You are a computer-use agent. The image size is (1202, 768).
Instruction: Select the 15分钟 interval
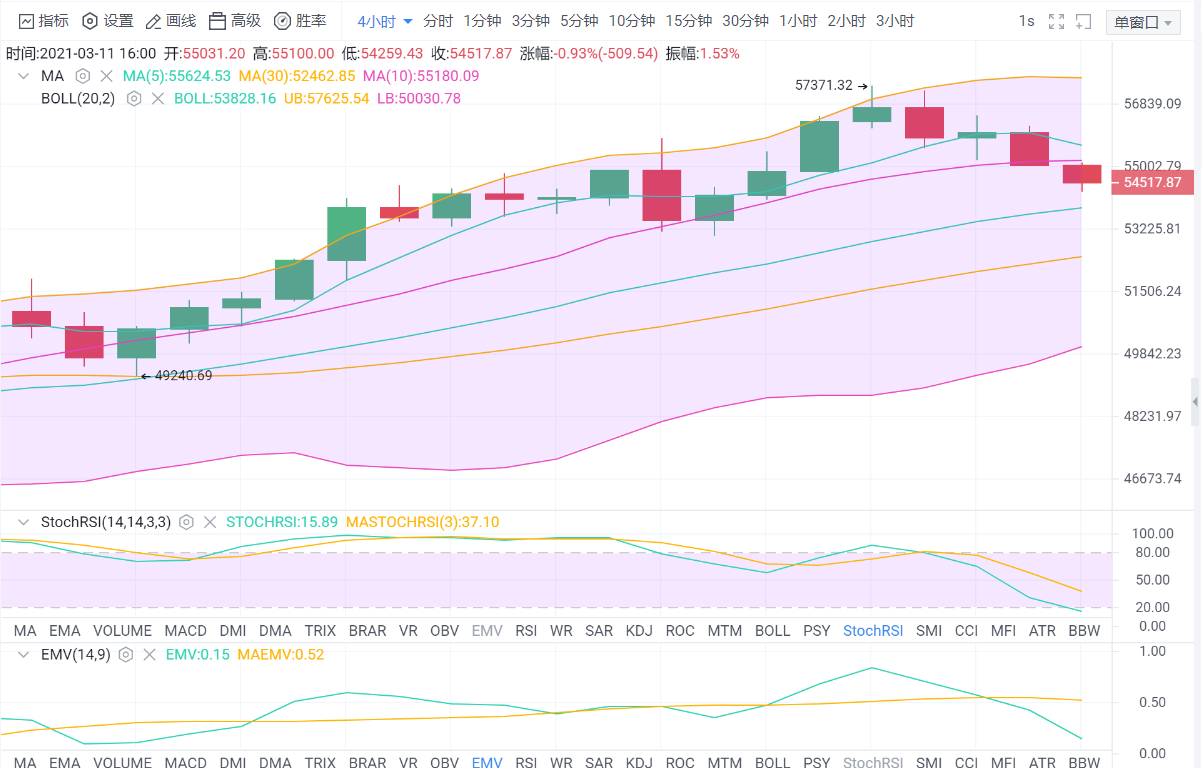click(x=689, y=21)
